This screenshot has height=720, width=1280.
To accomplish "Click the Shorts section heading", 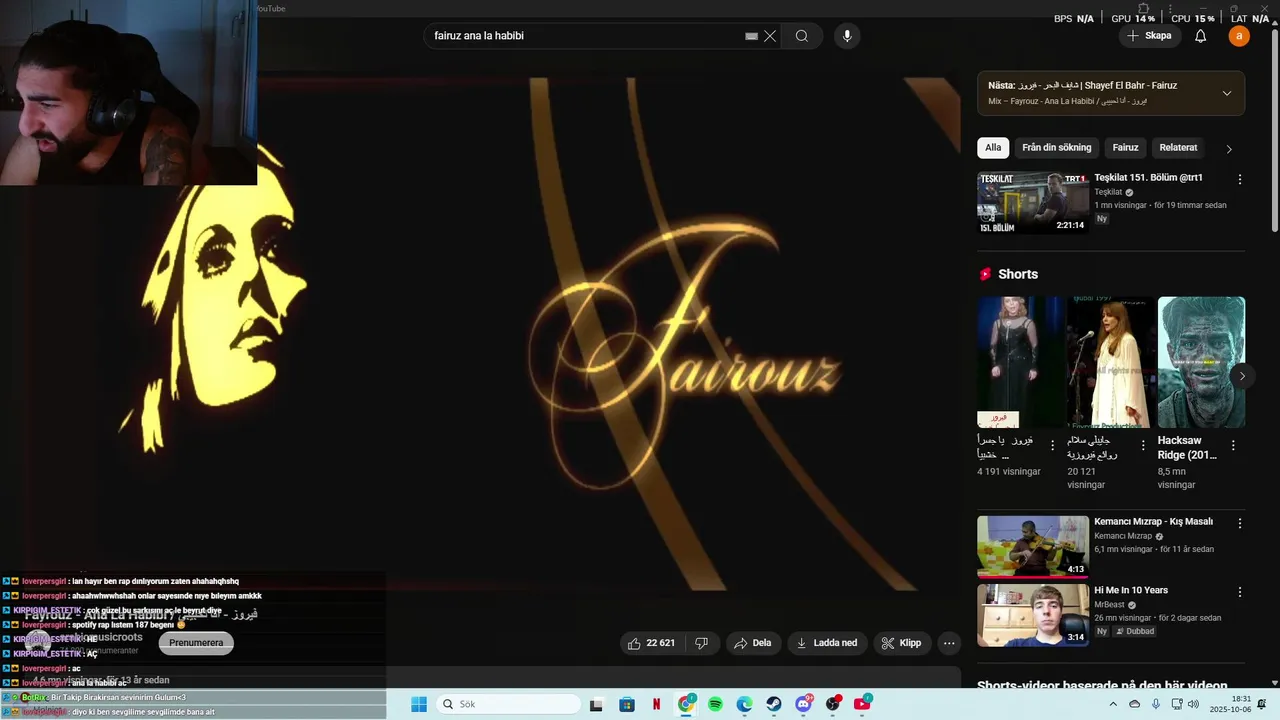I will (1018, 274).
